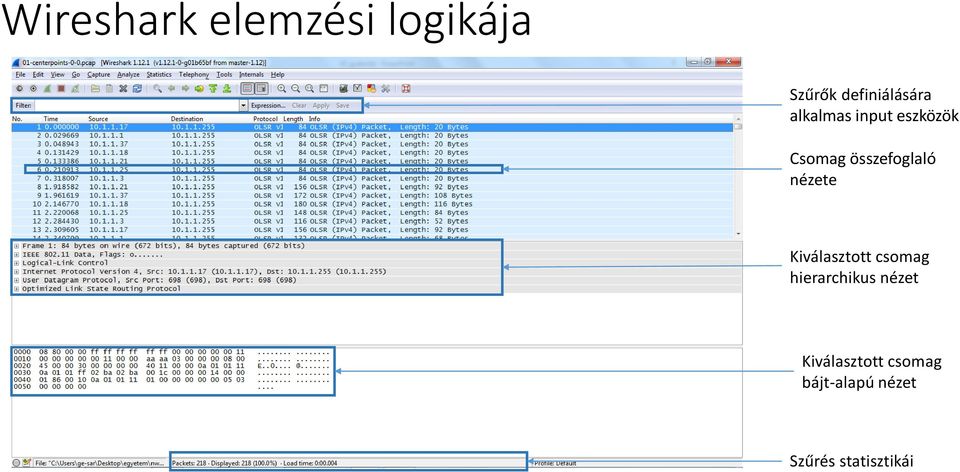Sort by the Protocol column header

265,118
